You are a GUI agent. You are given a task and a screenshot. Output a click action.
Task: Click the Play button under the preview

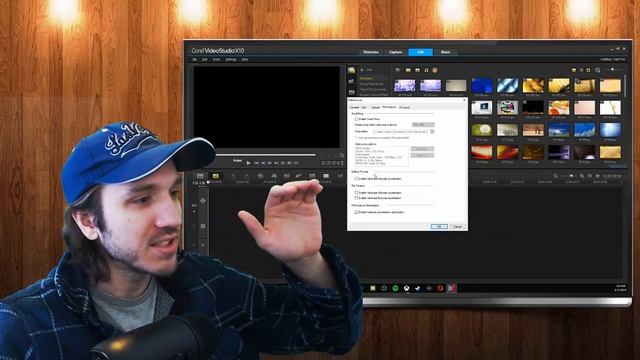[x=248, y=163]
